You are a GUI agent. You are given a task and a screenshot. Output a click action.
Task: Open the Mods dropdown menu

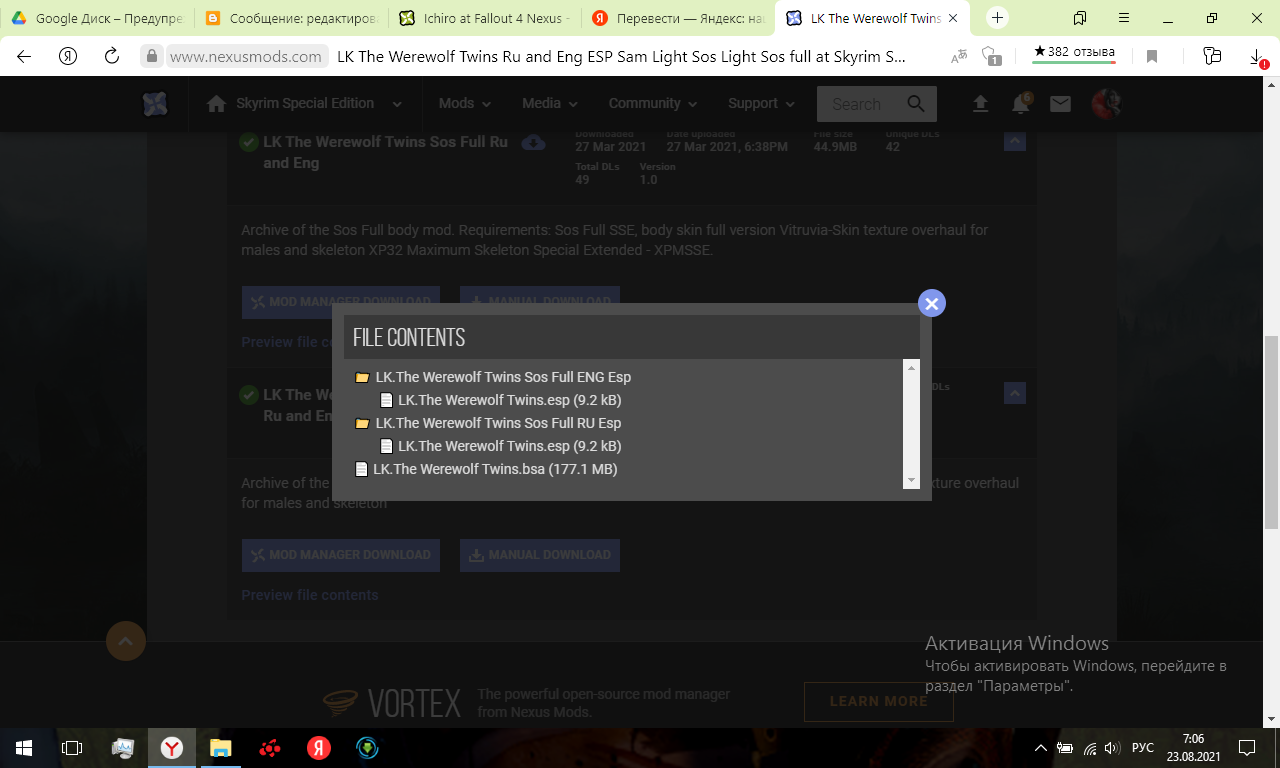(x=465, y=104)
